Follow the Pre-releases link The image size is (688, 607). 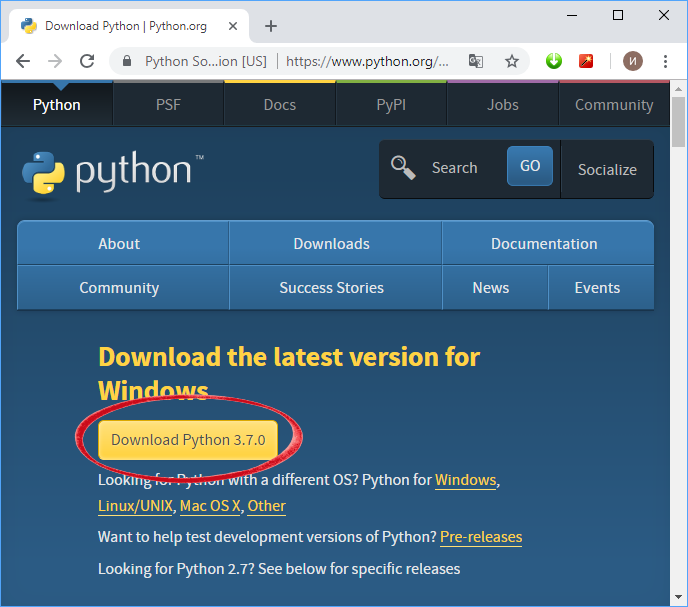pyautogui.click(x=481, y=537)
